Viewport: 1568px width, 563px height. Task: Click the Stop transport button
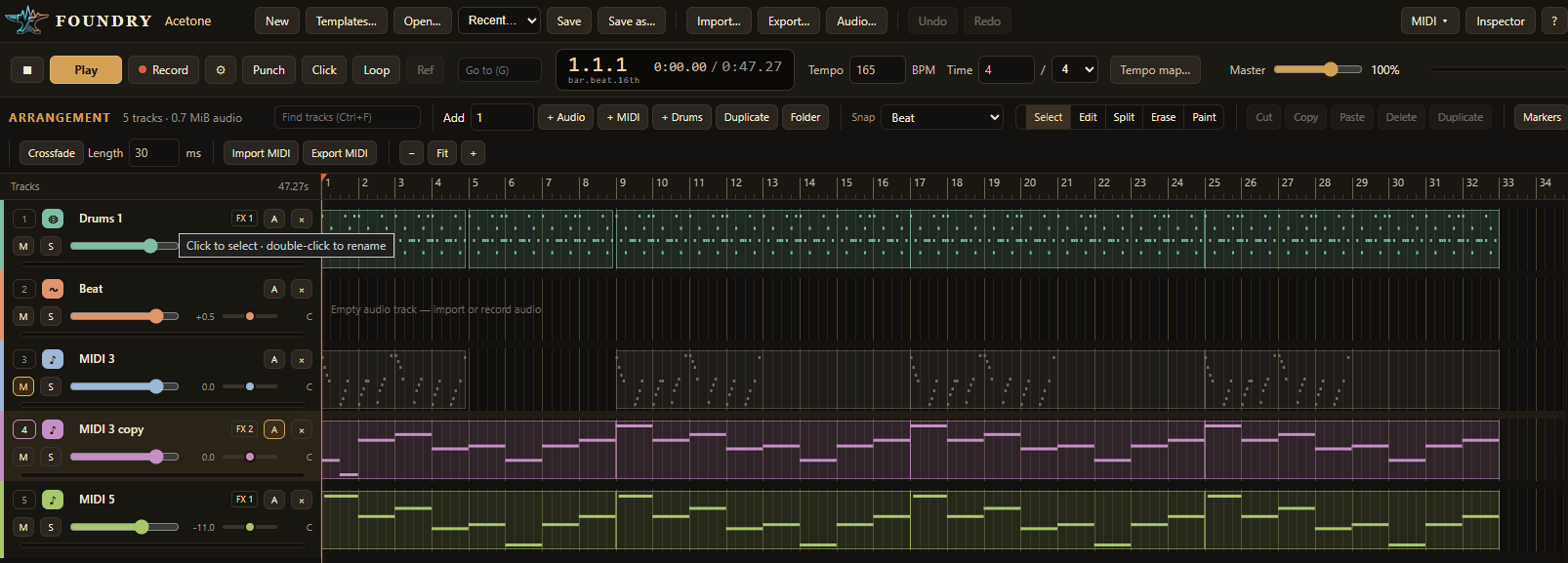point(27,70)
